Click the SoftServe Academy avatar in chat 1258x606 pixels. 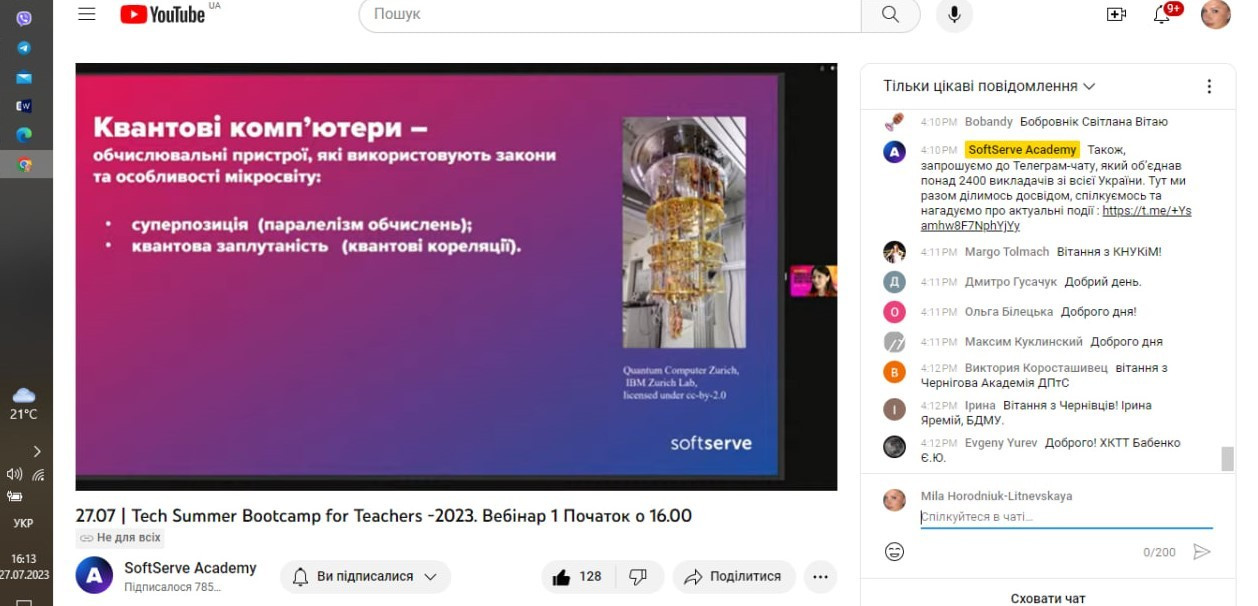coord(894,152)
